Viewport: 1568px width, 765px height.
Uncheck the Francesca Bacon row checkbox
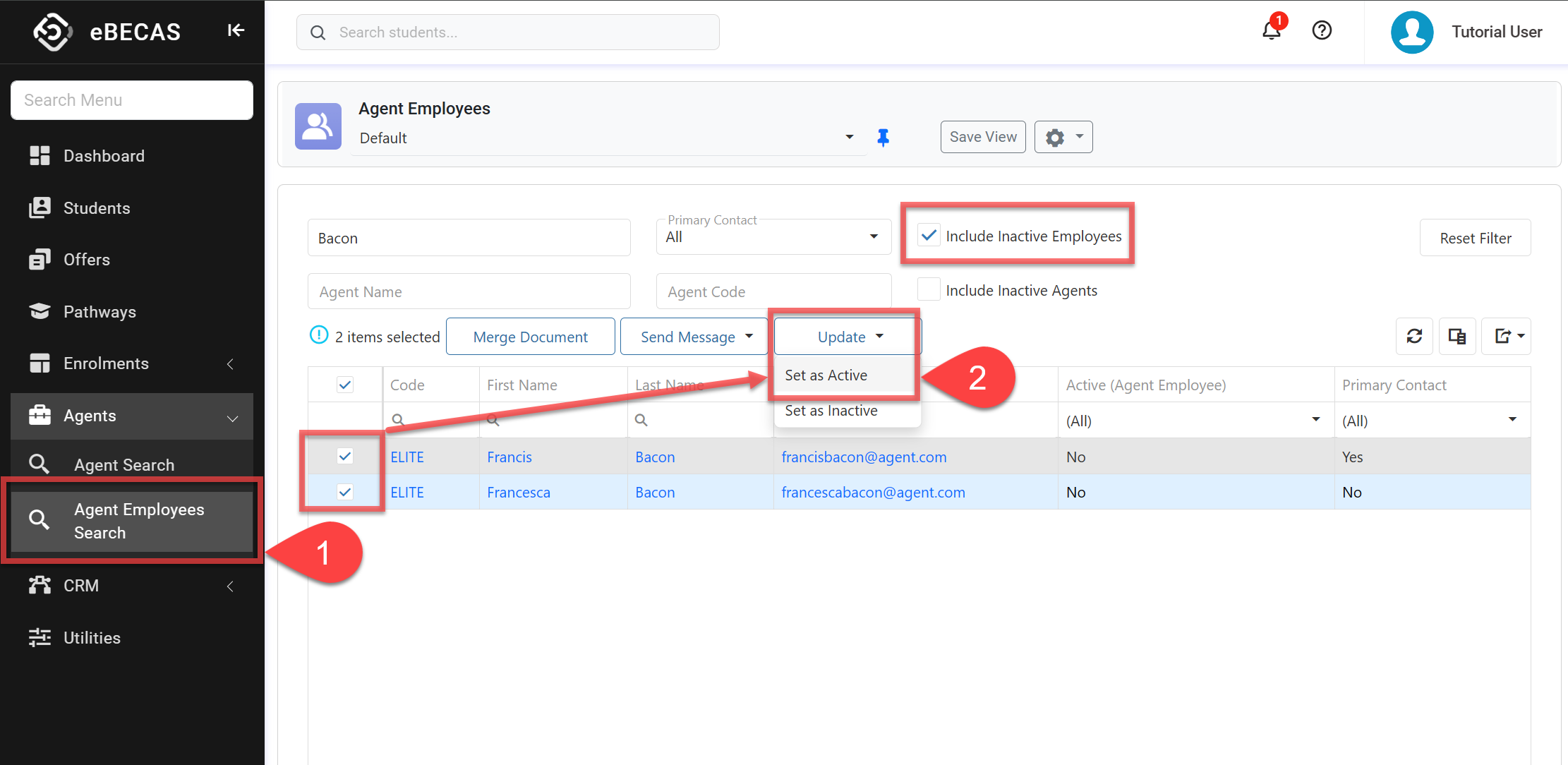(345, 492)
